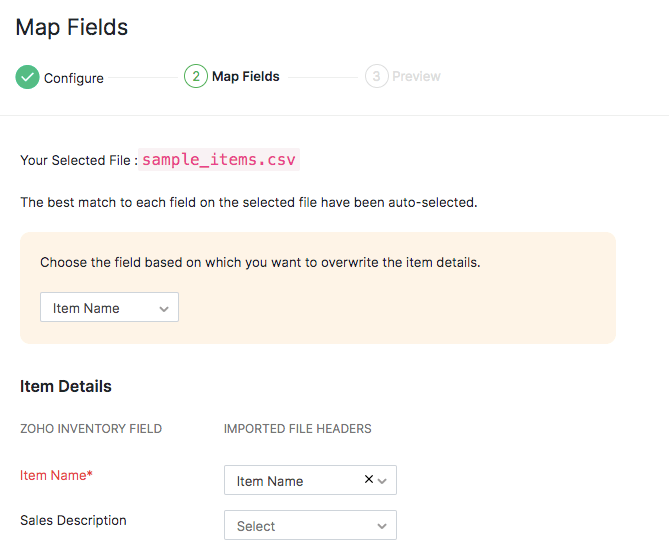Image resolution: width=669 pixels, height=553 pixels.
Task: Open the Sales Description Select dropdown
Action: (x=310, y=526)
